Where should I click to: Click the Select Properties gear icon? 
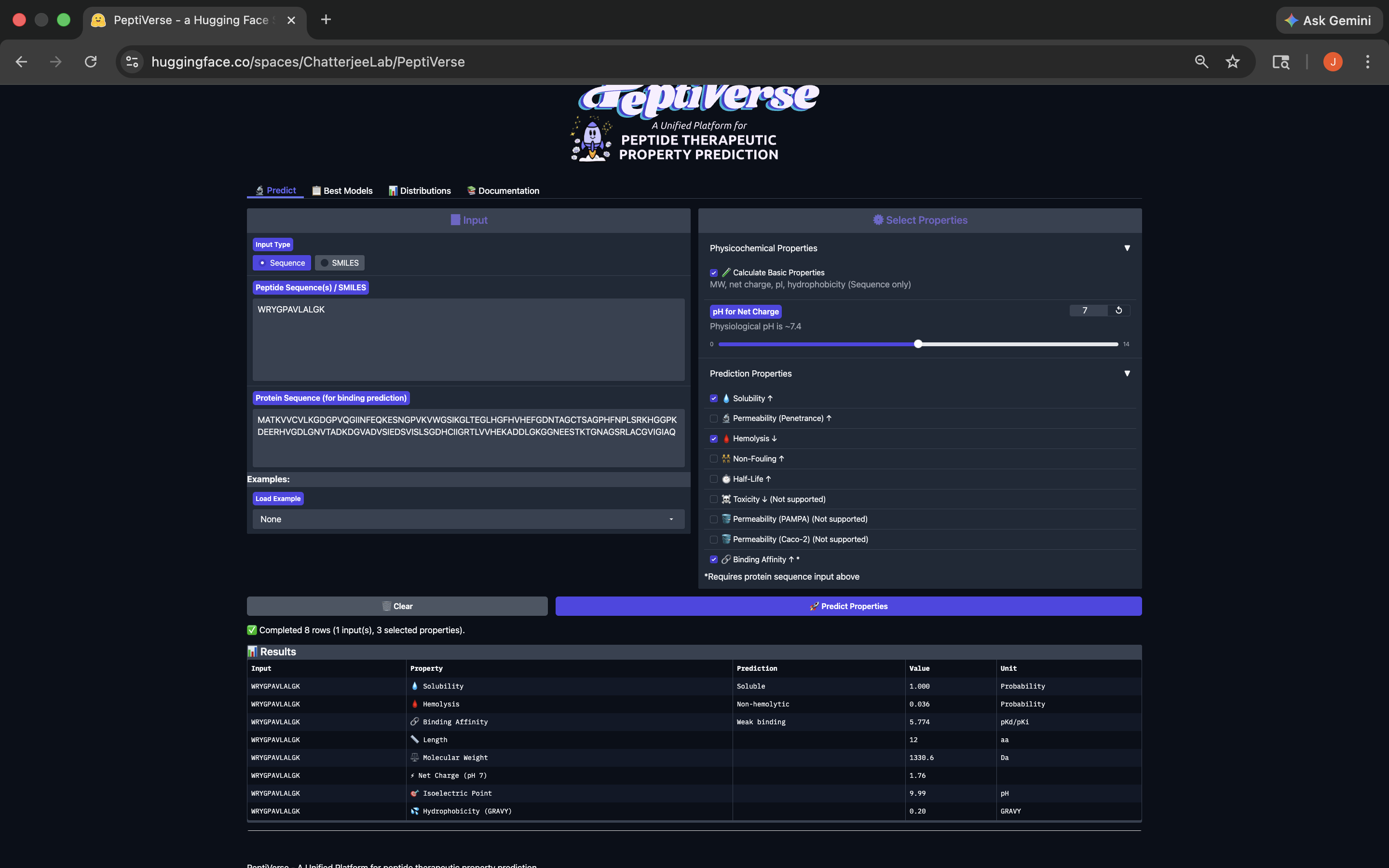(x=878, y=220)
